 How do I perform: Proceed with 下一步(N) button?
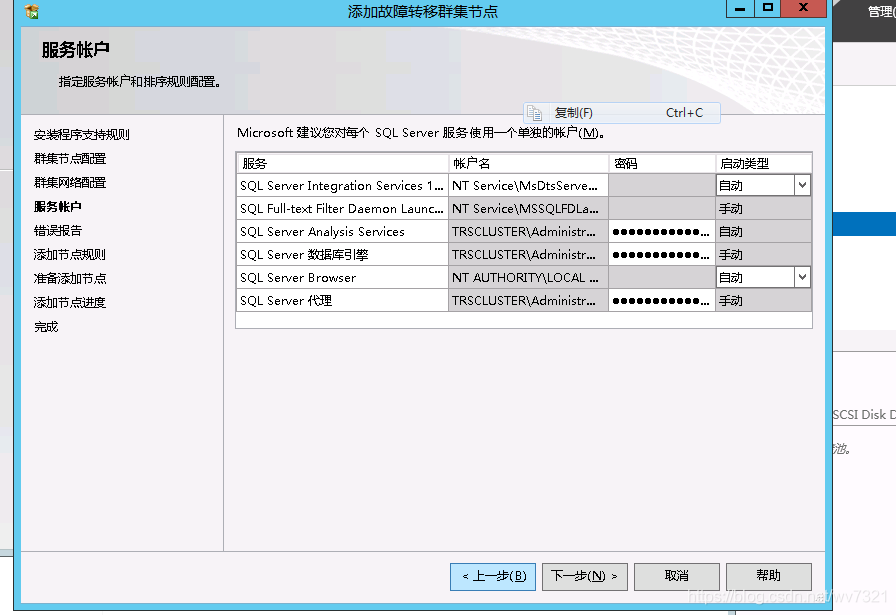pos(585,576)
